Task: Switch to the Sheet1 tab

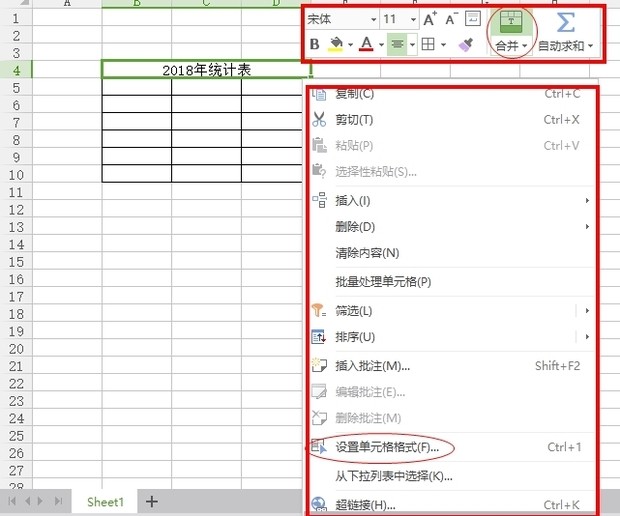Action: pos(105,502)
